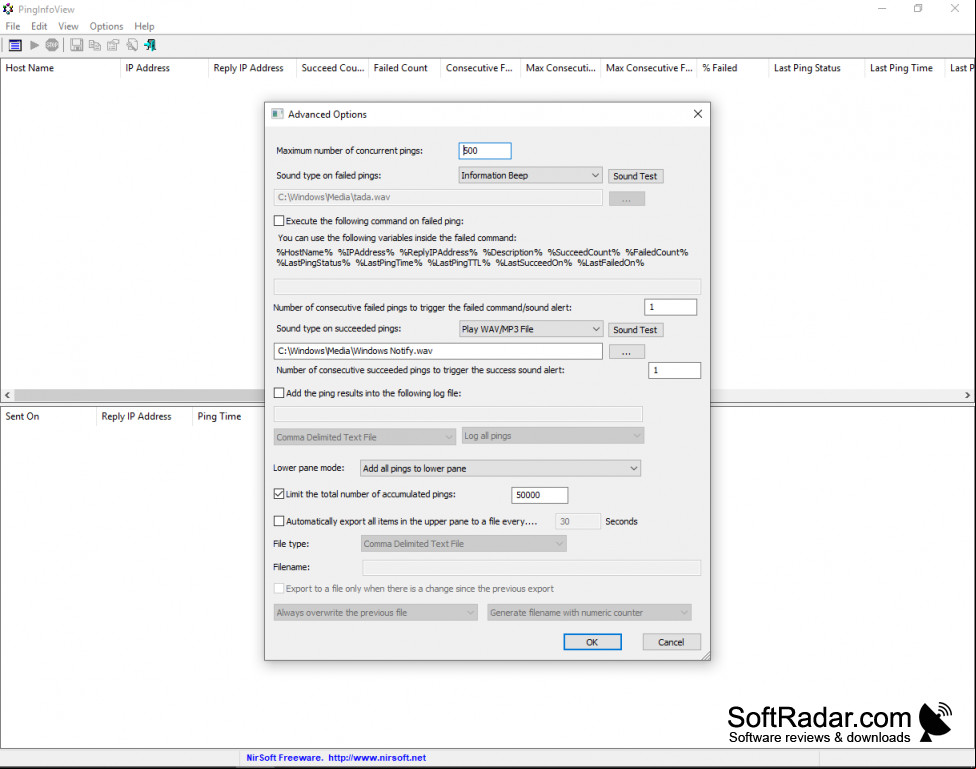976x769 pixels.
Task: Expand the Lower pane mode dropdown
Action: tap(500, 468)
